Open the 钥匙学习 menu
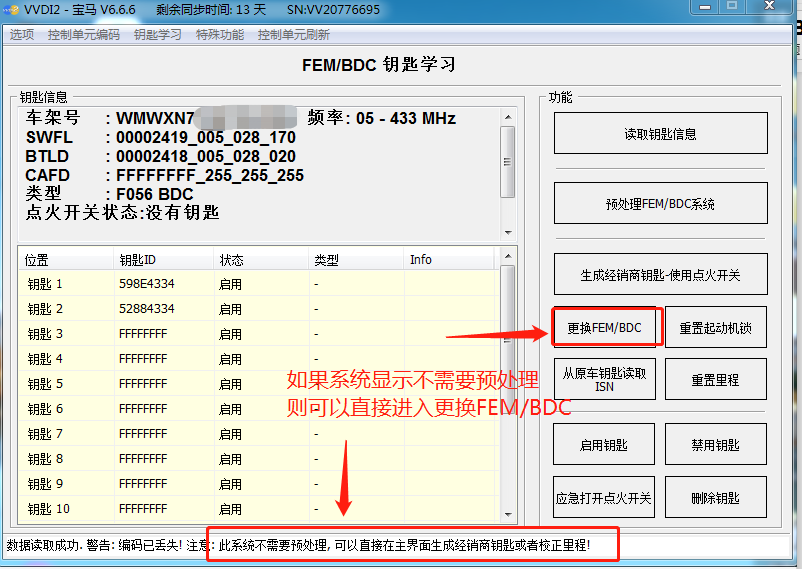This screenshot has height=569, width=802. pos(158,35)
